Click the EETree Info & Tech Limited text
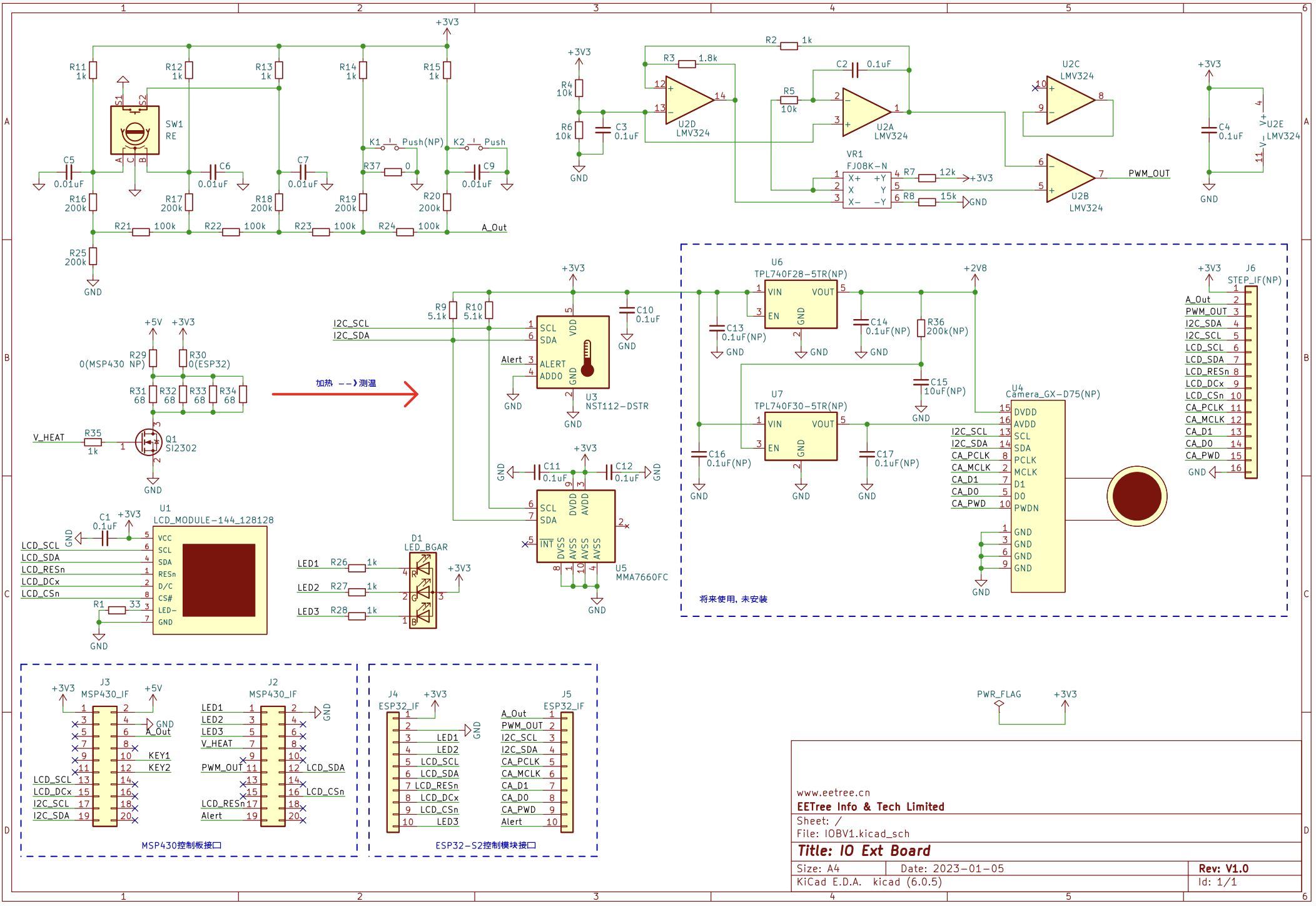 tap(871, 807)
